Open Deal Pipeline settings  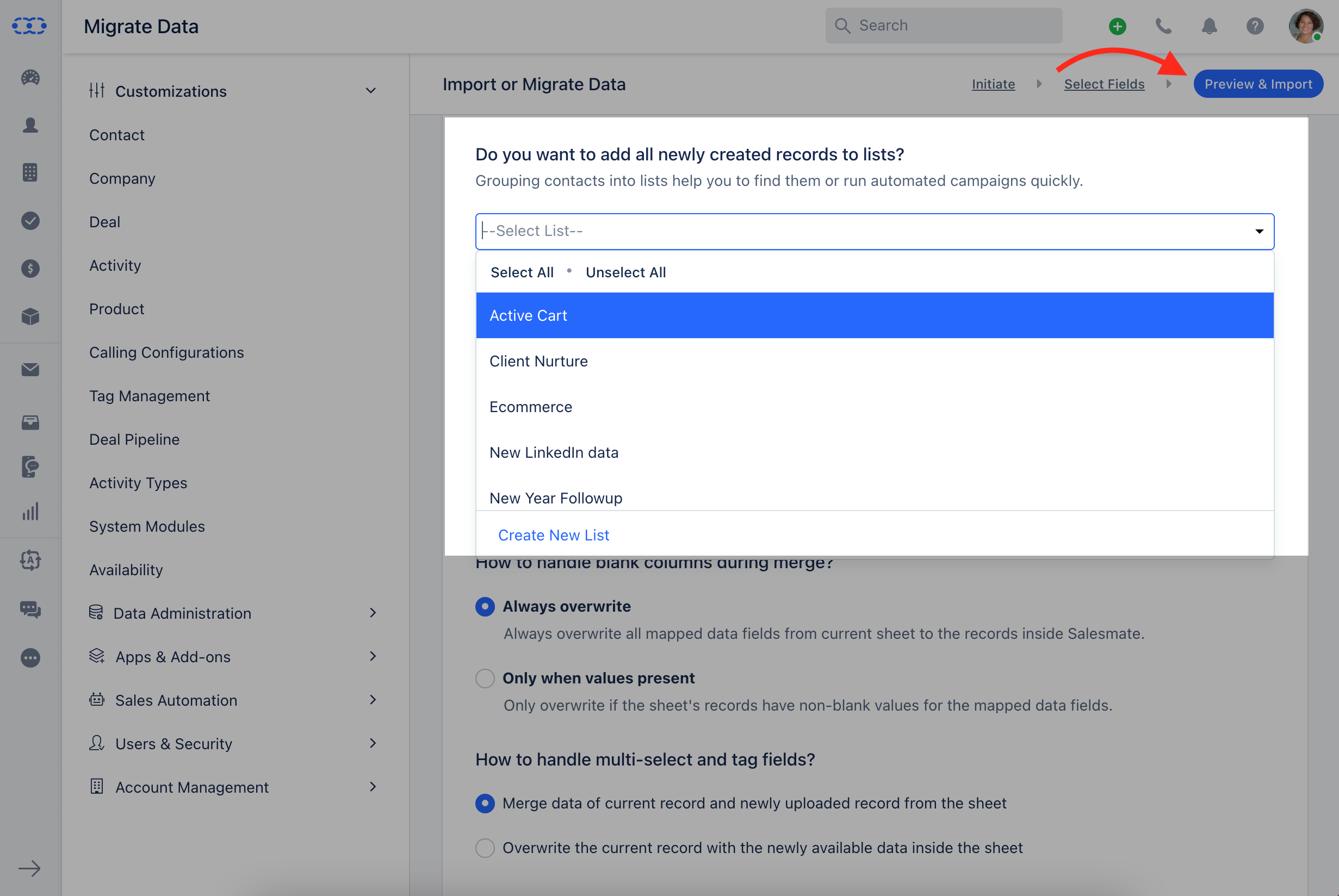tap(134, 439)
